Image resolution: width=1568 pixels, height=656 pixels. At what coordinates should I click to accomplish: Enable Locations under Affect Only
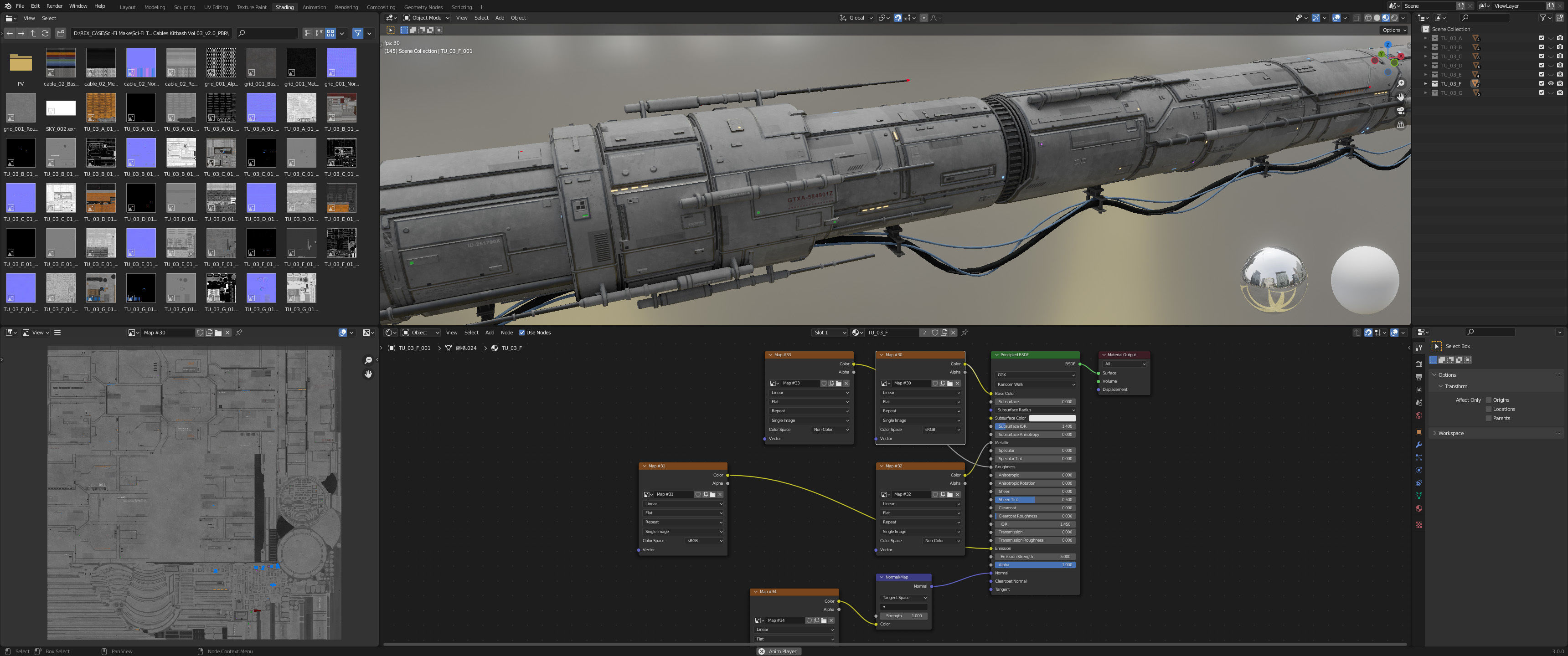point(1489,409)
